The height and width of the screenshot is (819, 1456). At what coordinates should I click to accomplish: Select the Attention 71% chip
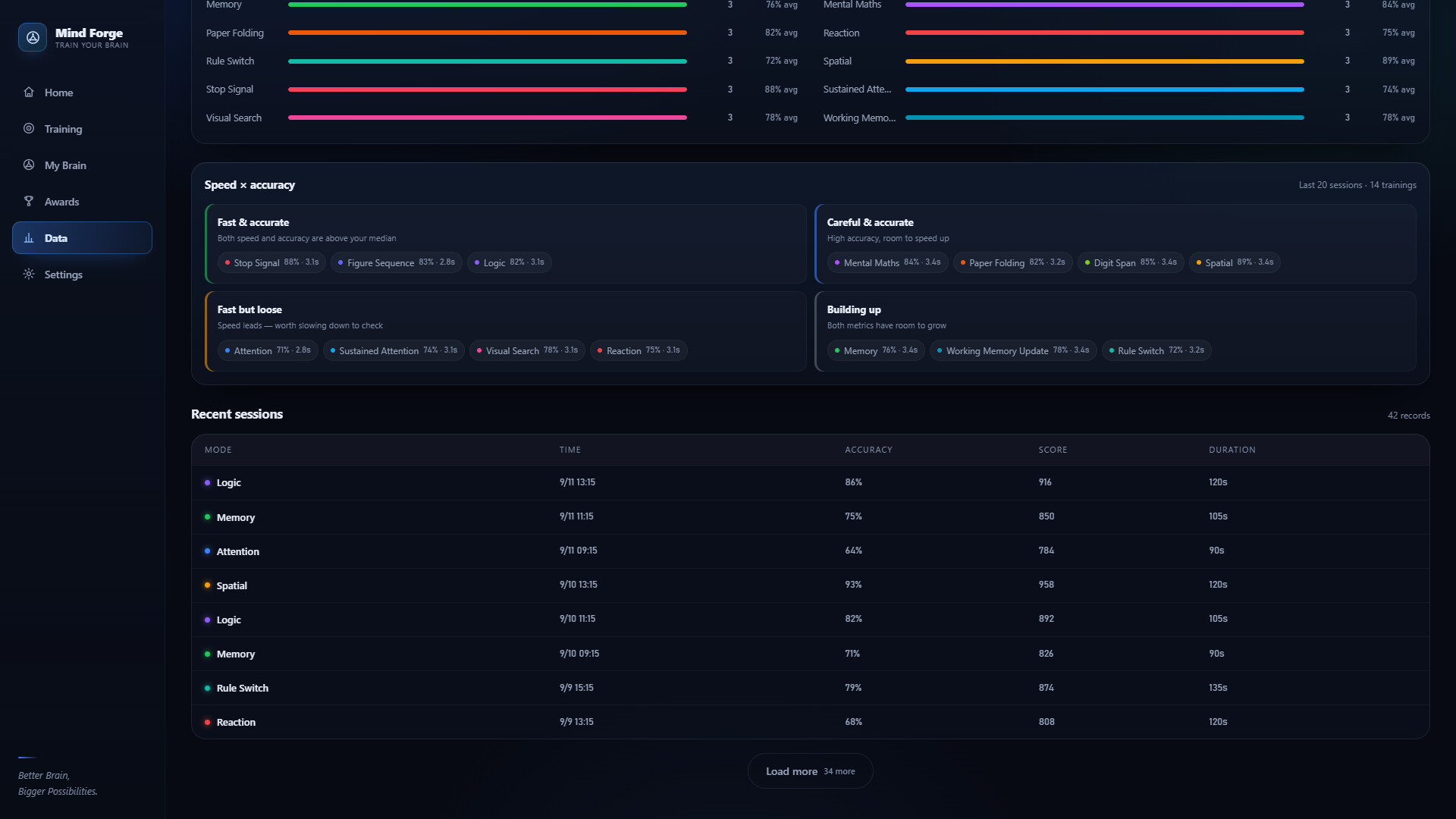268,350
